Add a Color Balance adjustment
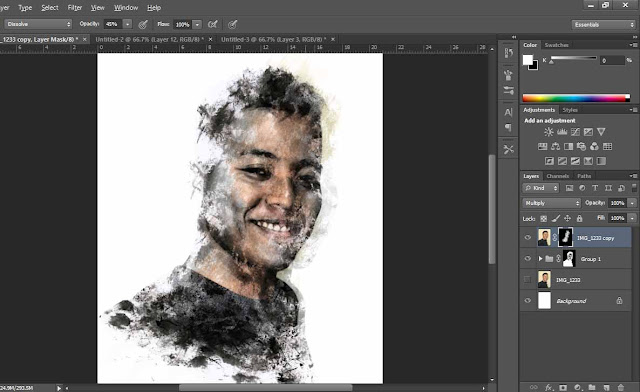640x392 pixels. coord(556,146)
